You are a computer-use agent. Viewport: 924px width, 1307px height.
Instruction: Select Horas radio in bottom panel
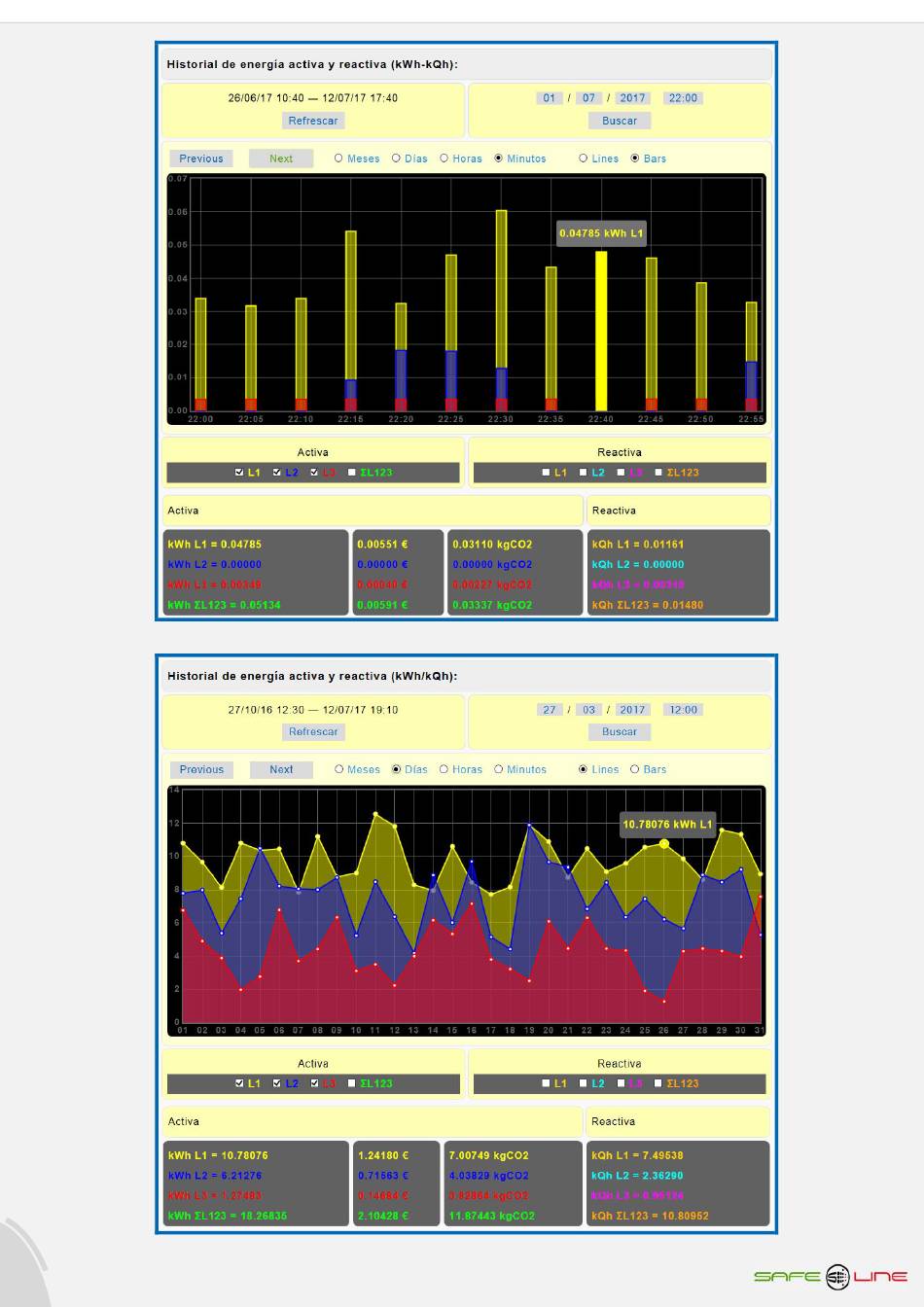click(x=444, y=769)
